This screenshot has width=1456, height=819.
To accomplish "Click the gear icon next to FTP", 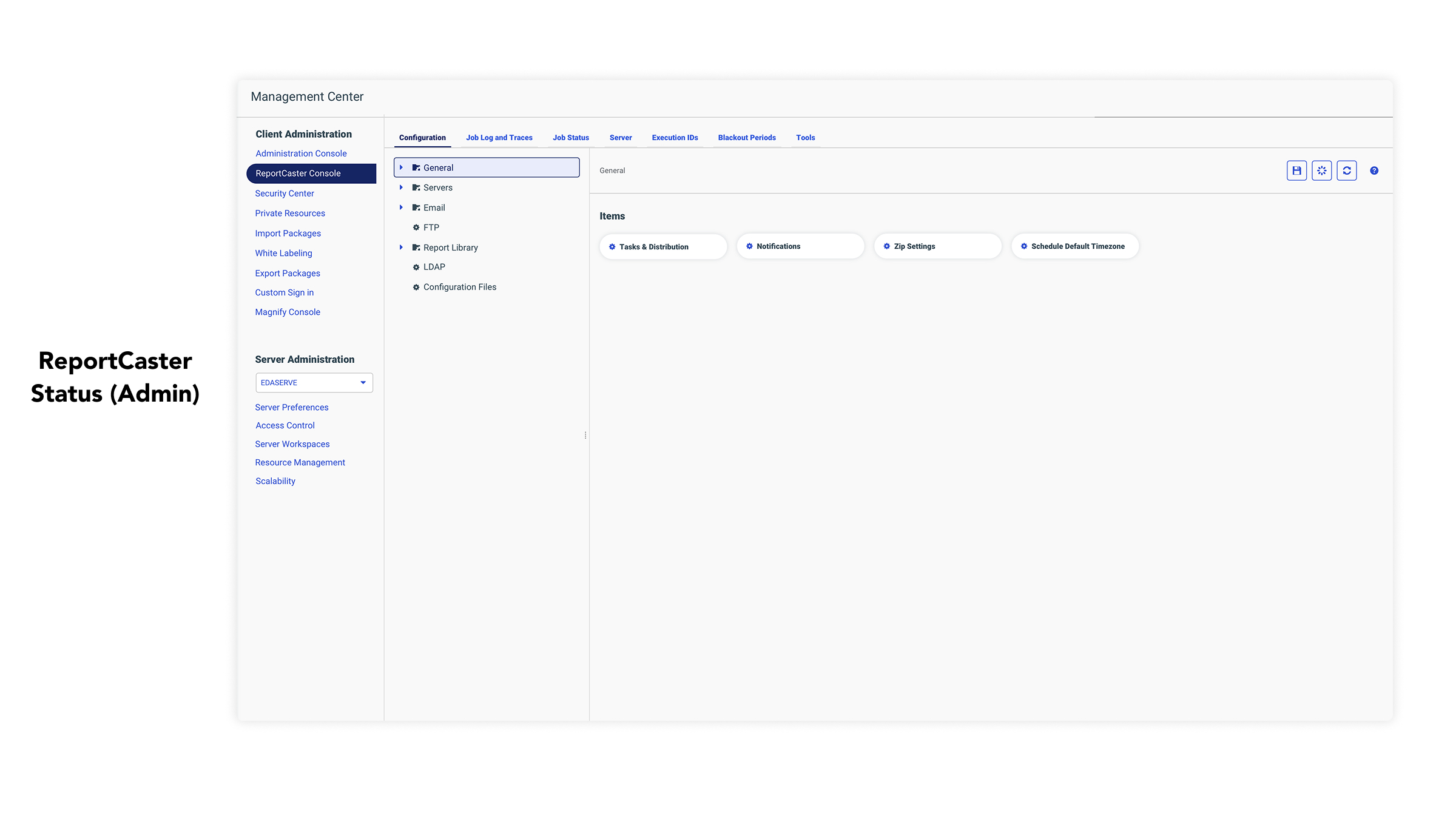I will tap(416, 227).
